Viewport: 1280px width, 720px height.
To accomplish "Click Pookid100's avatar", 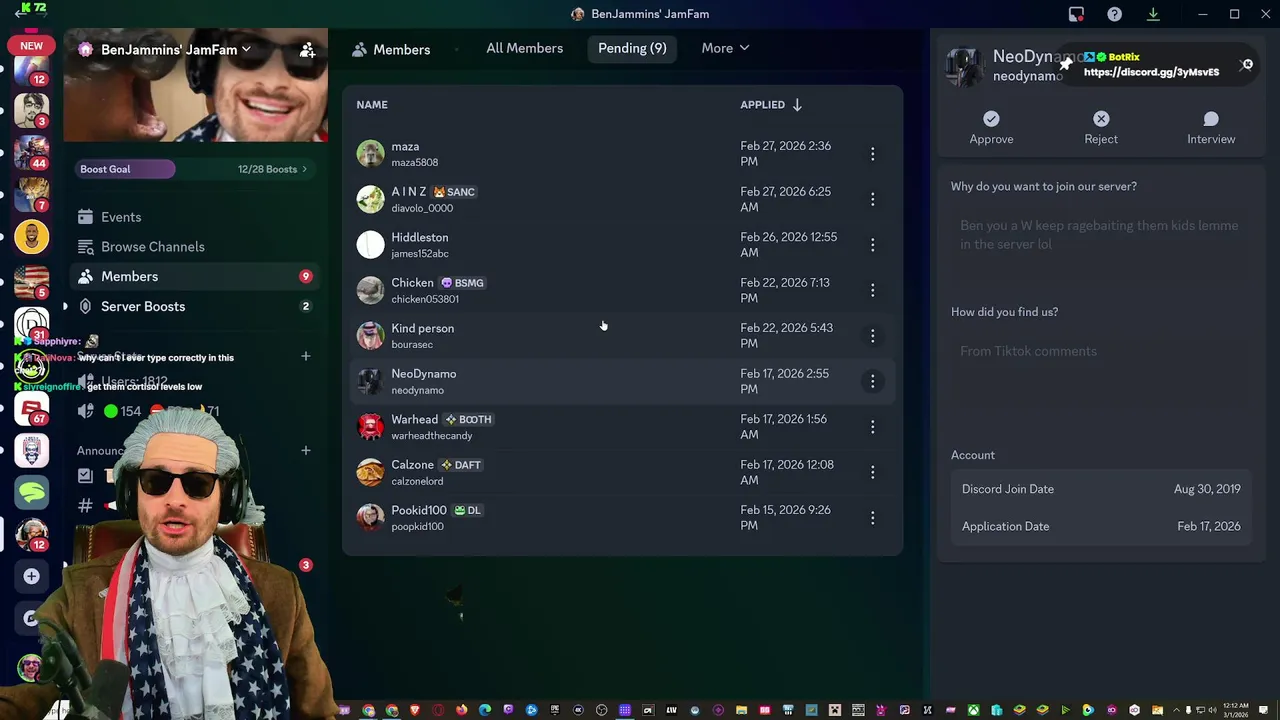I will tap(370, 518).
